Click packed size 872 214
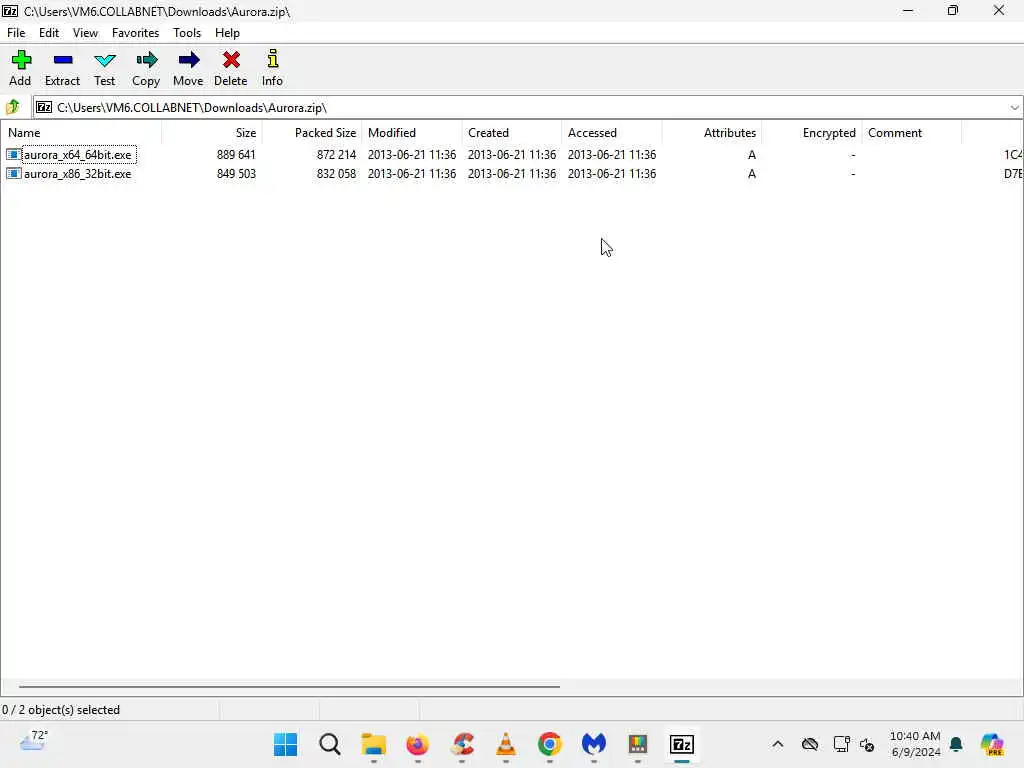The image size is (1024, 768). point(336,155)
